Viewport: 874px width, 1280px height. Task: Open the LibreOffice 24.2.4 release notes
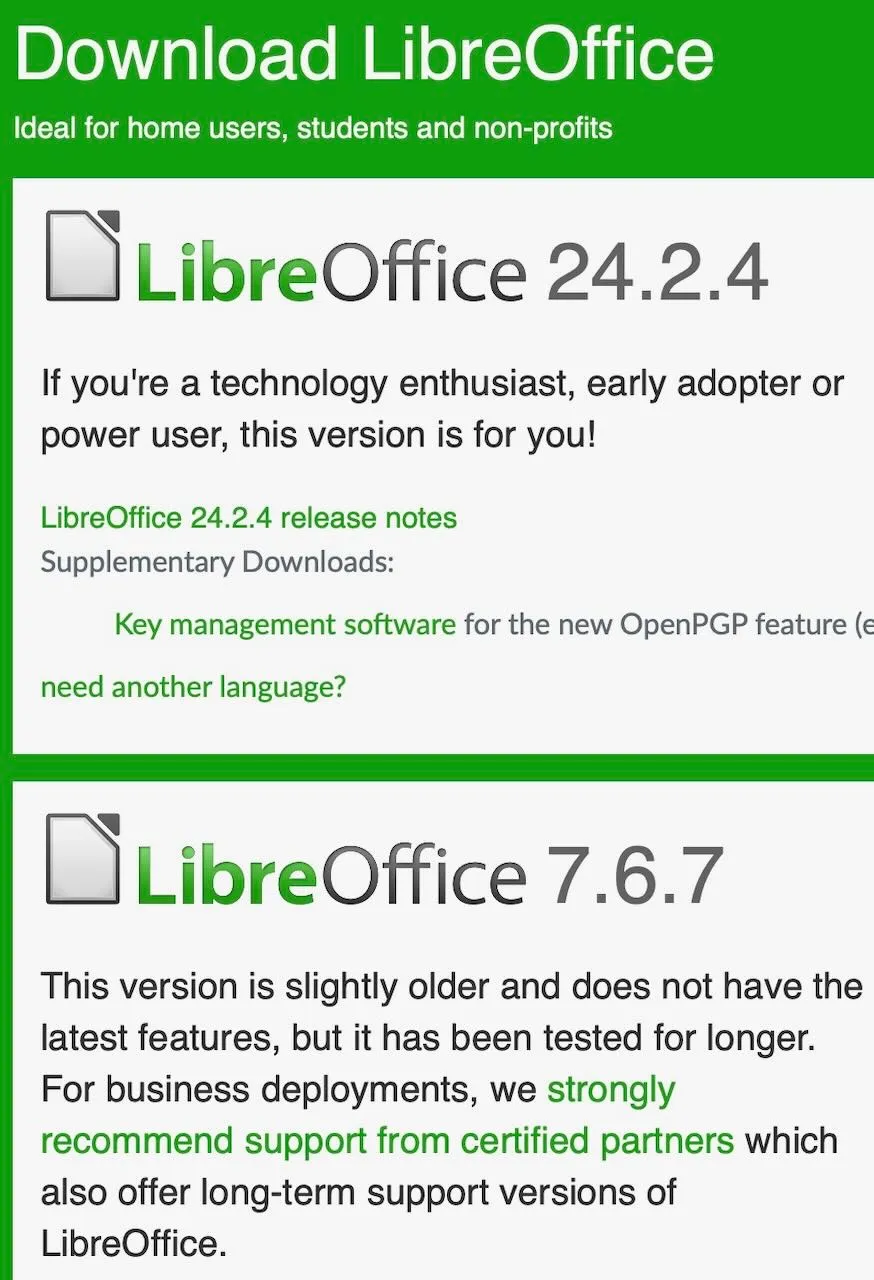click(x=247, y=518)
